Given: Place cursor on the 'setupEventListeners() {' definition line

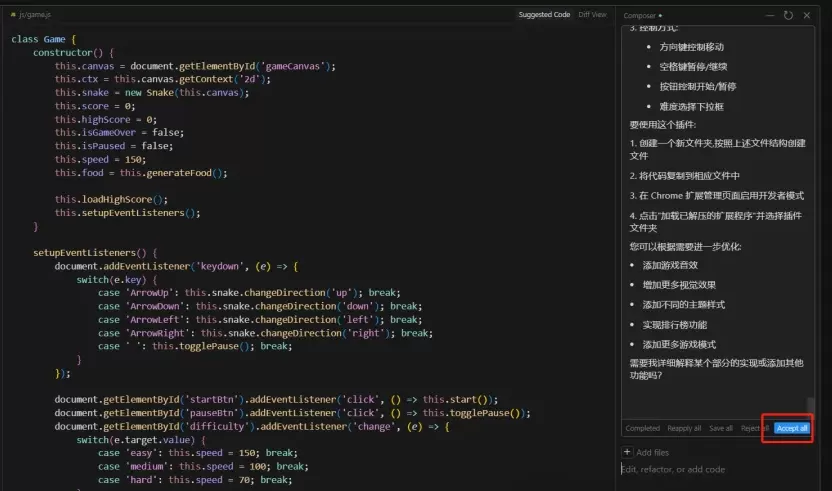Looking at the screenshot, I should click(95, 253).
